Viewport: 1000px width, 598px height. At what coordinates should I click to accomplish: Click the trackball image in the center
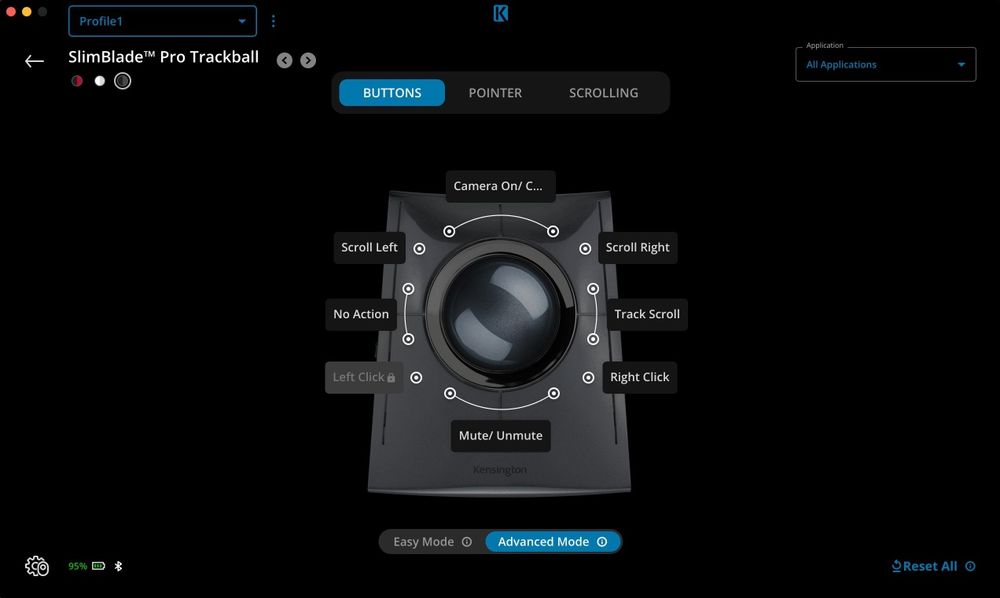501,314
